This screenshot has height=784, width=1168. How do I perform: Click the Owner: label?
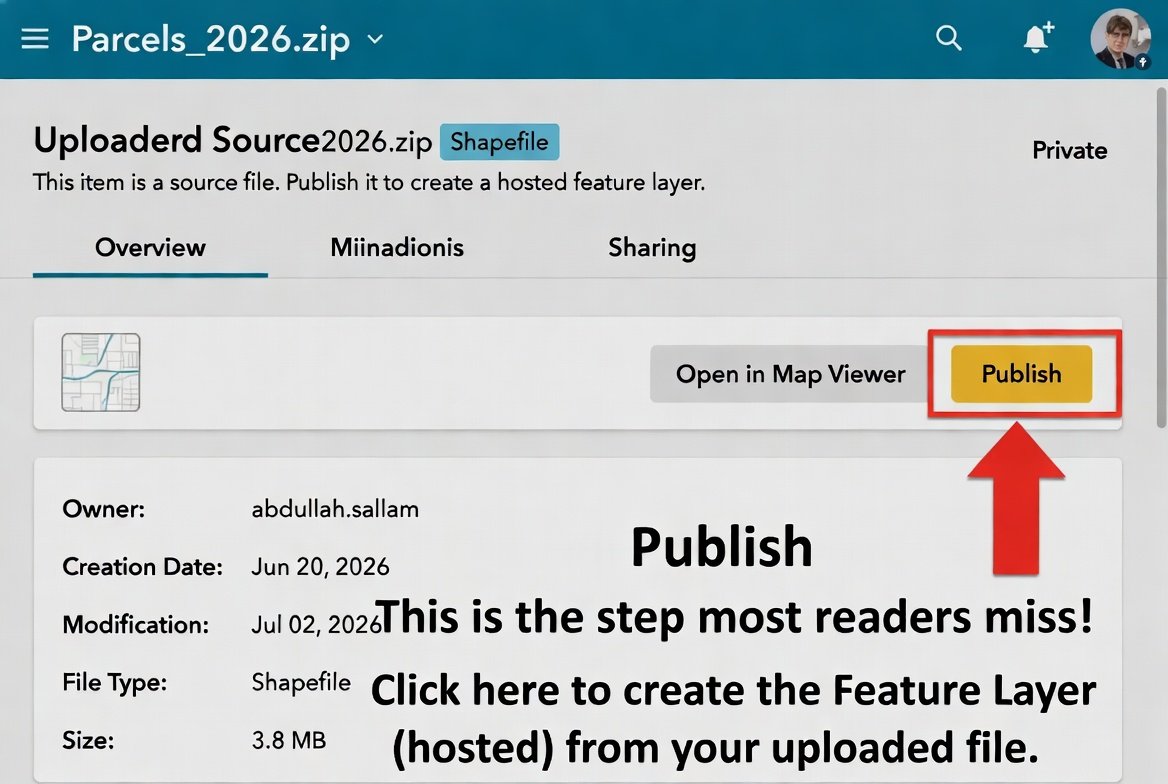pyautogui.click(x=104, y=509)
